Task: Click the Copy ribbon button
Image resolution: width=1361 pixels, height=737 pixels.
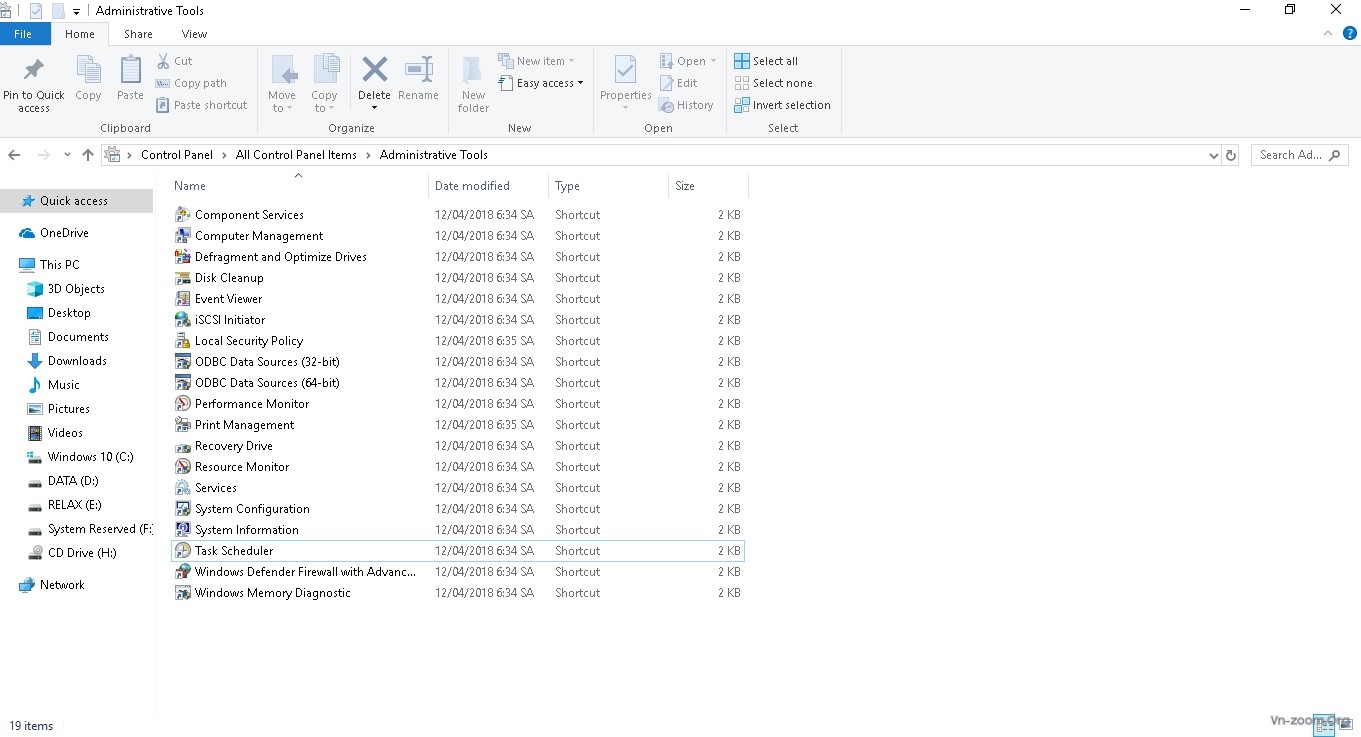Action: coord(88,78)
